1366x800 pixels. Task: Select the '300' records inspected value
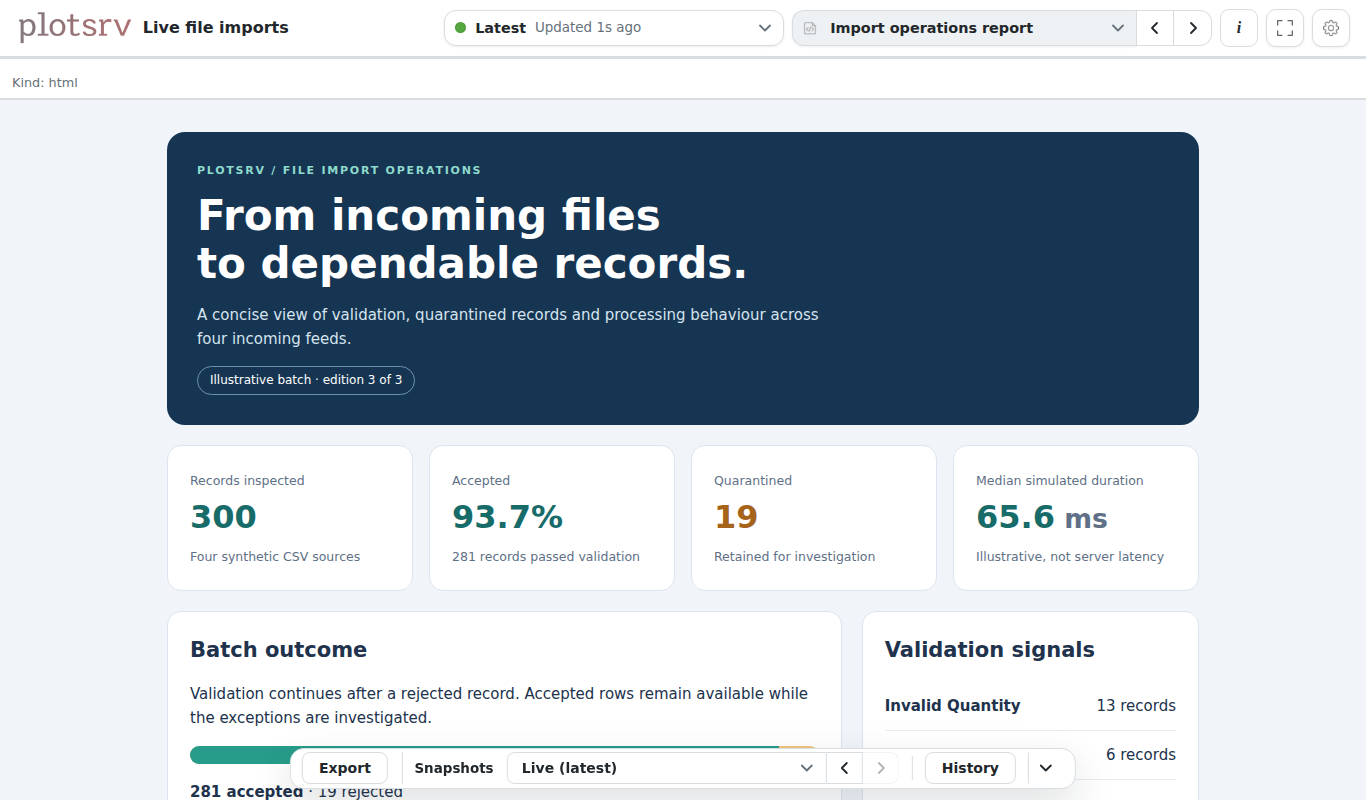[x=223, y=517]
